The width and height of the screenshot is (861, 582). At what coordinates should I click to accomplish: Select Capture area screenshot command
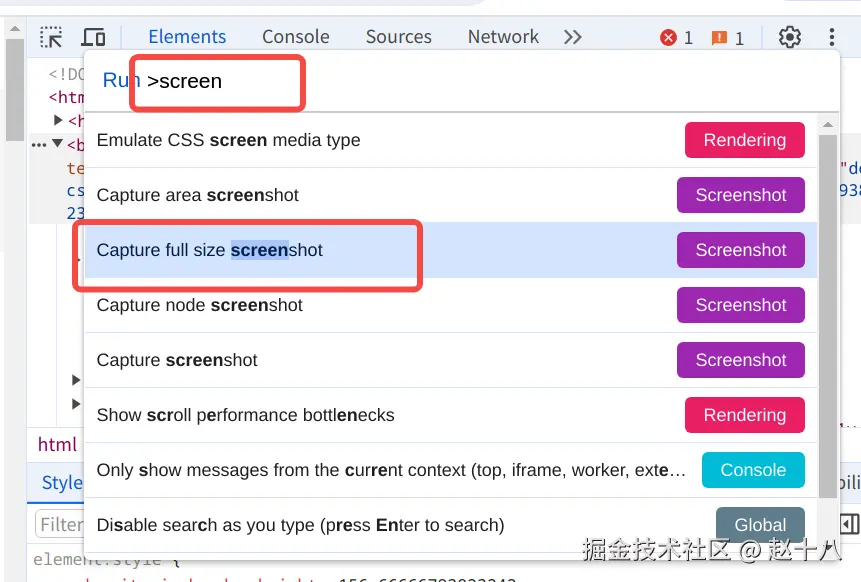tap(451, 195)
